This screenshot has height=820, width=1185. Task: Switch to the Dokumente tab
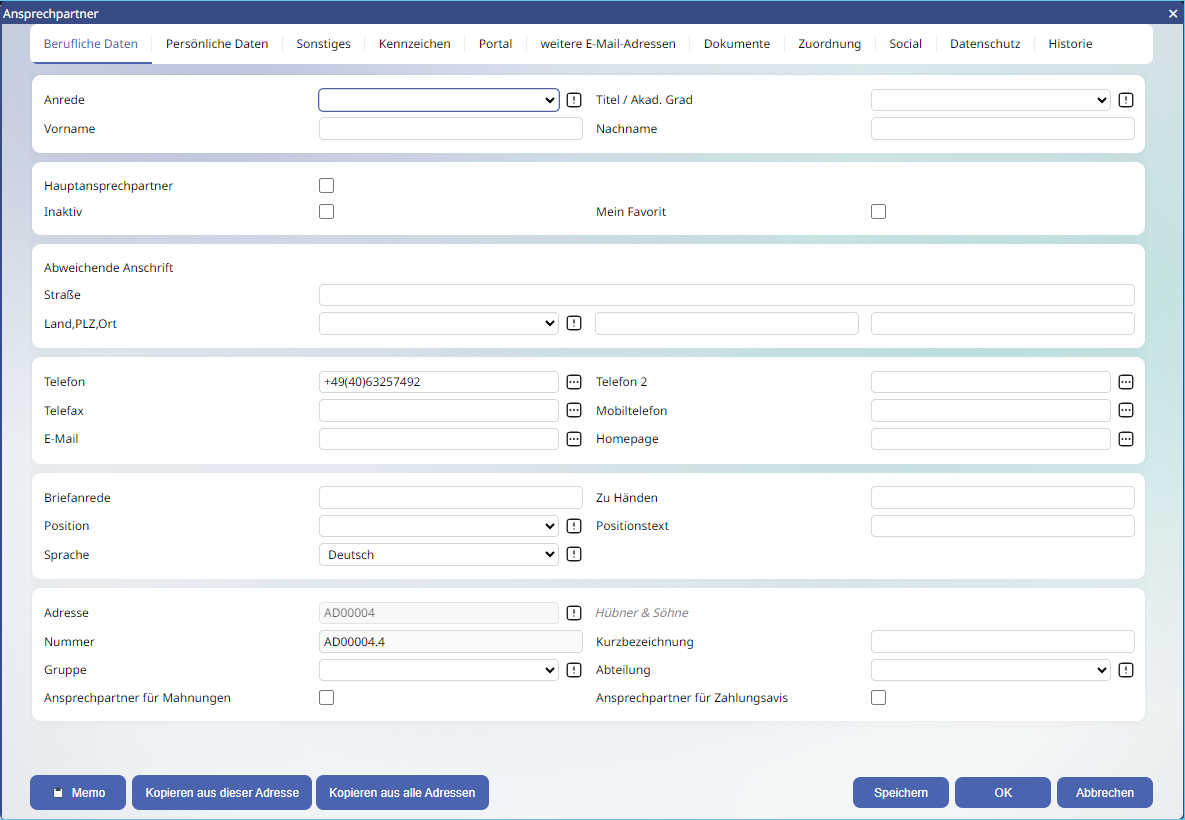pos(737,44)
